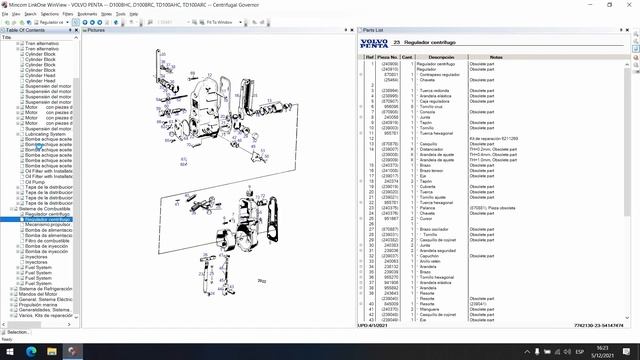The image size is (640, 360).
Task: Pin the Table Of Contents panel
Action: point(70,30)
